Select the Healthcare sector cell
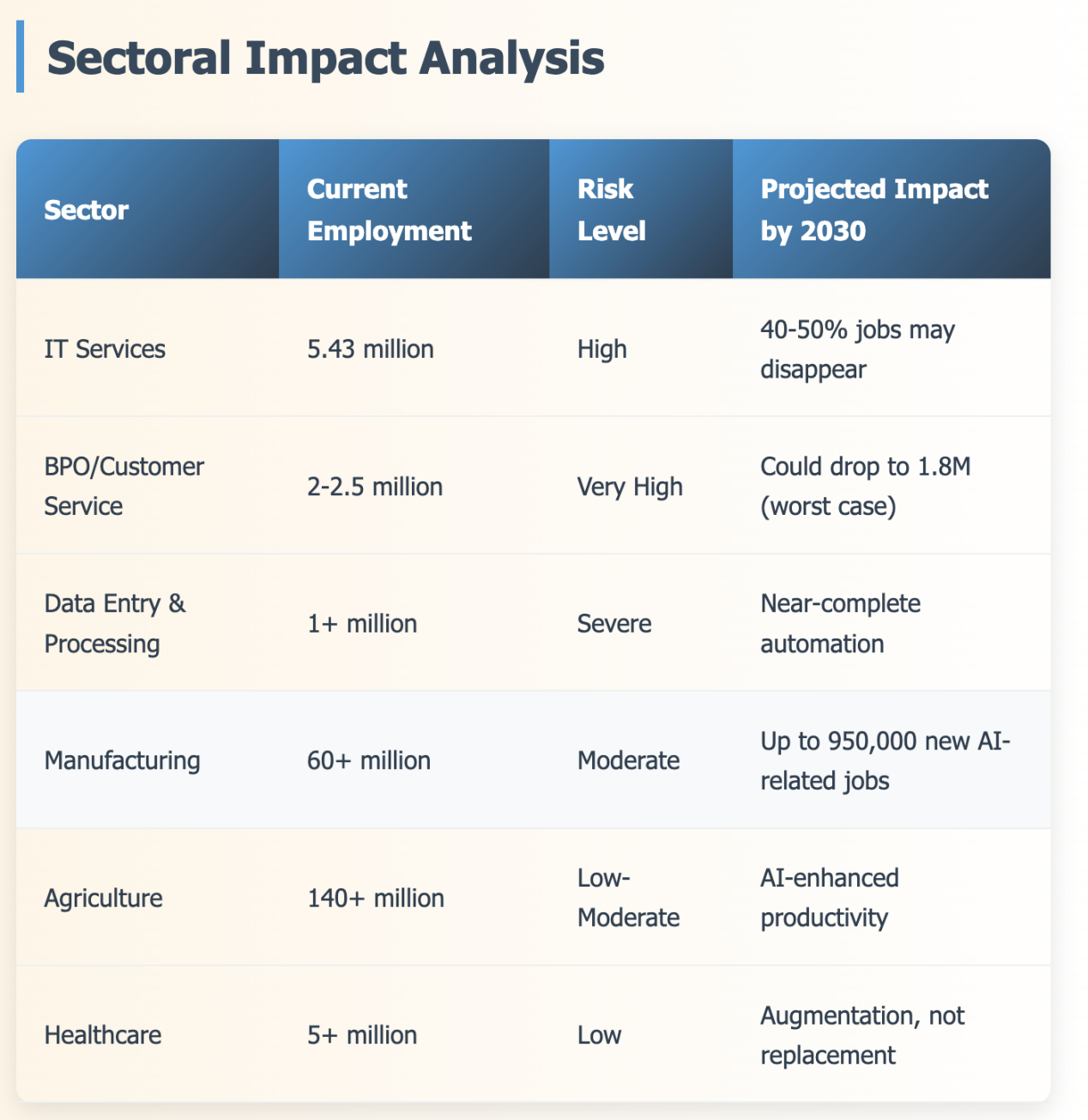The image size is (1088, 1120). (102, 1035)
